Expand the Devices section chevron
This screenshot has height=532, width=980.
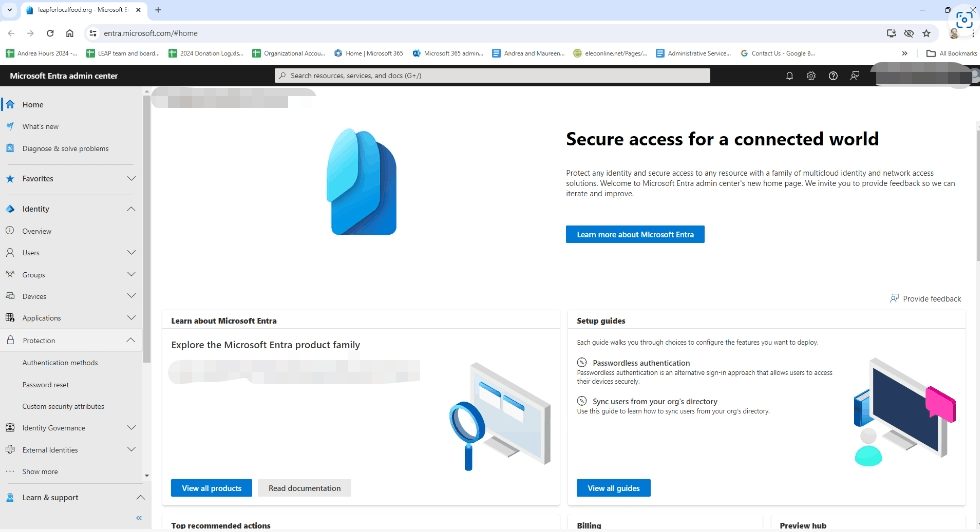[131, 296]
